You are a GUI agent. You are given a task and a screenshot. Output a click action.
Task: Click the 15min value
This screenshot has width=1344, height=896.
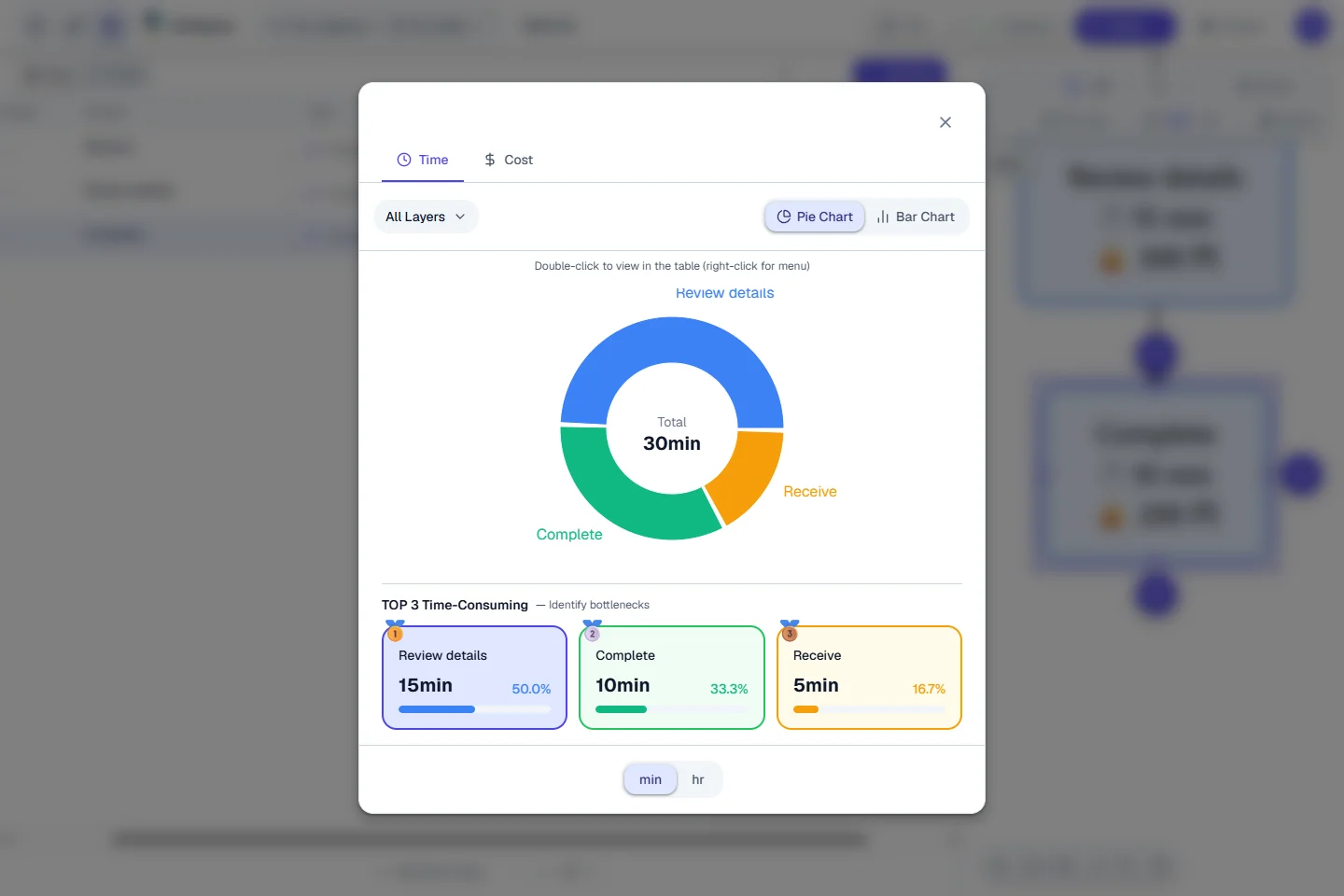tap(426, 685)
